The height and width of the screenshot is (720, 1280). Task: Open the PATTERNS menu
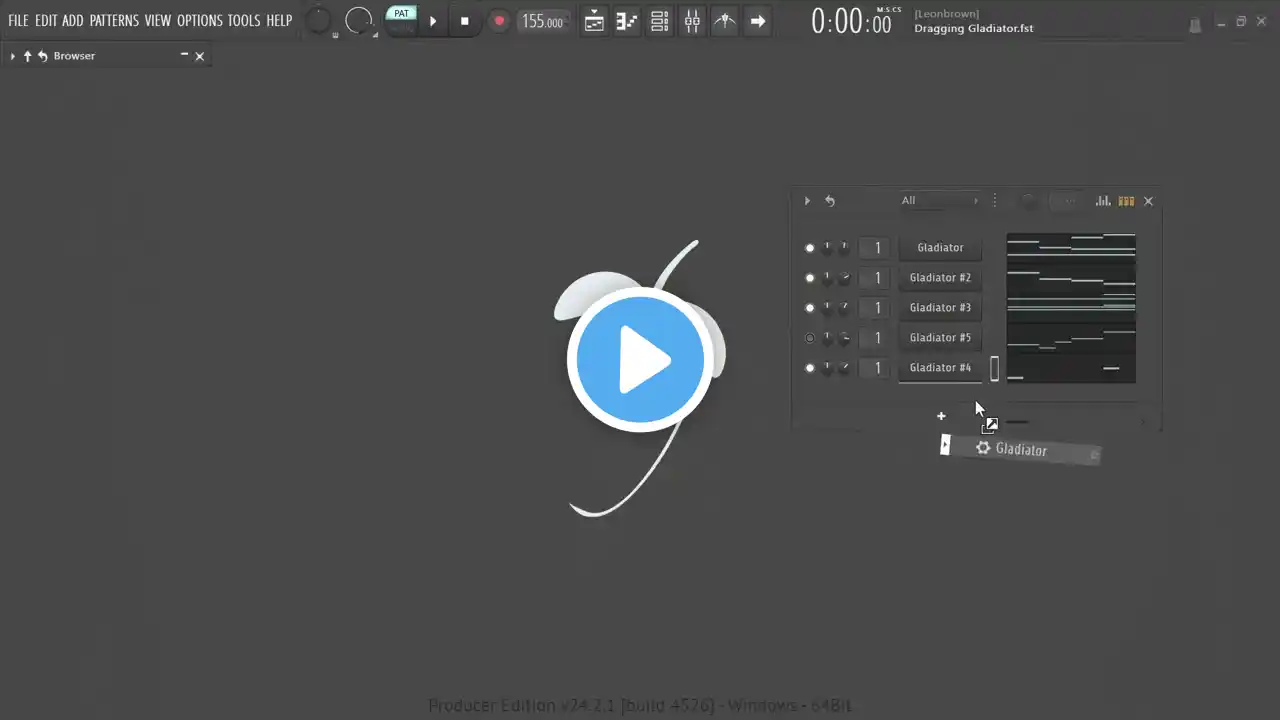coord(114,20)
